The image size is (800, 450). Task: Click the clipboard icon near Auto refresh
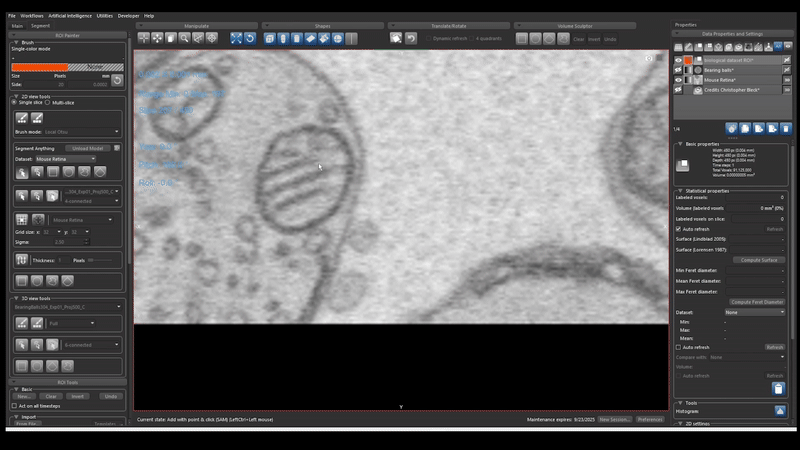778,388
